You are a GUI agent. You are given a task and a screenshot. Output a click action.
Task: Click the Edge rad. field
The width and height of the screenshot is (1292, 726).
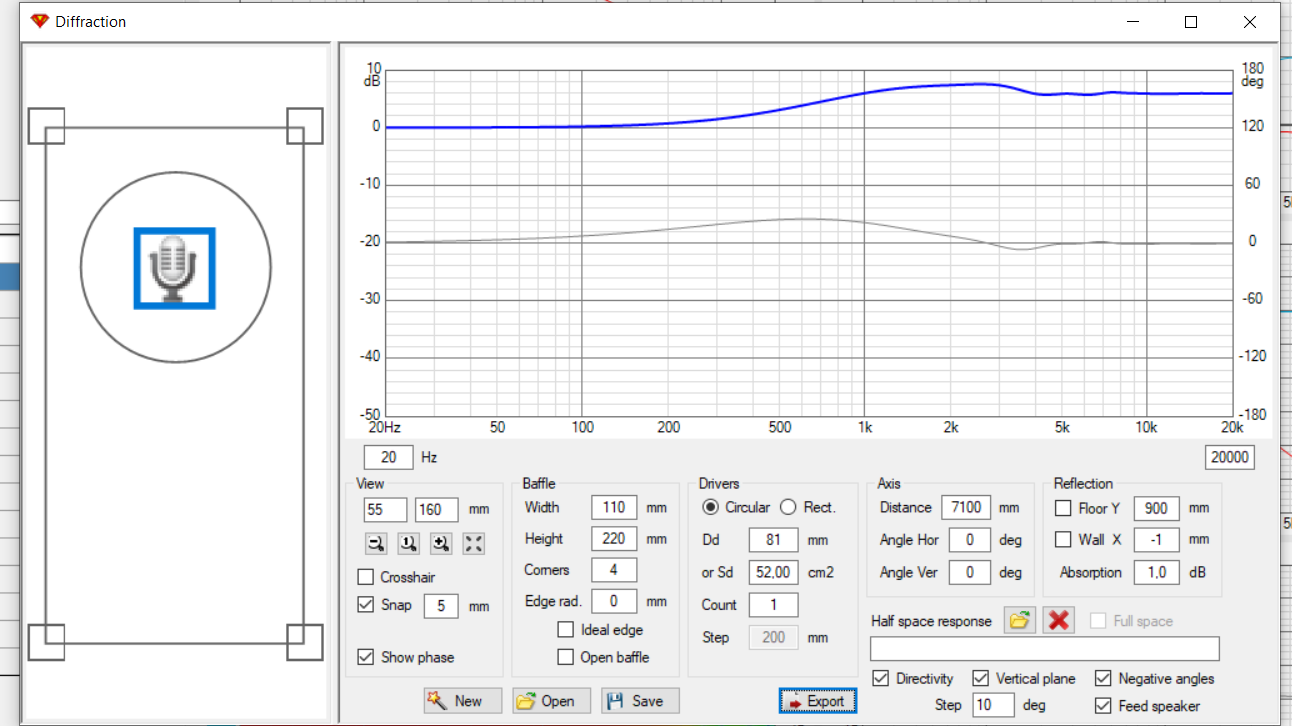click(614, 601)
